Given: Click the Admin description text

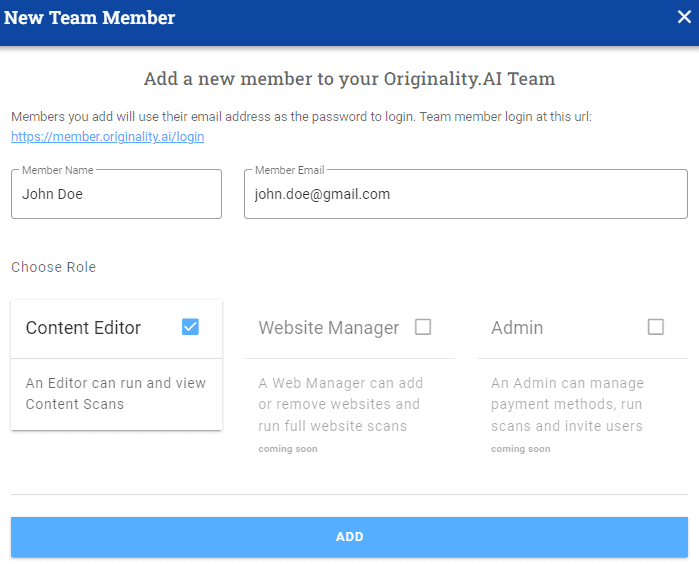Looking at the screenshot, I should (567, 404).
